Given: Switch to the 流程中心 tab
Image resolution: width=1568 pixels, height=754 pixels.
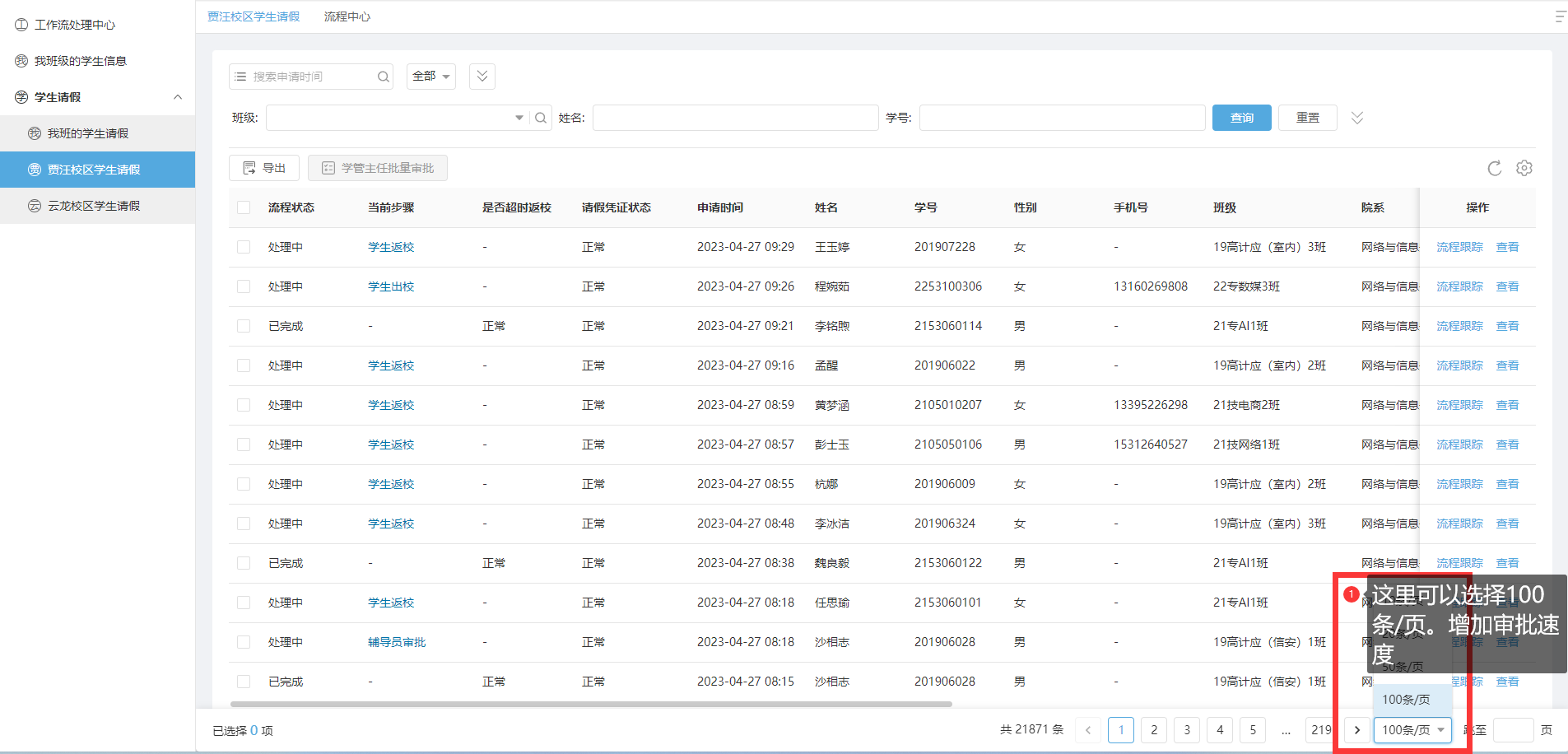Looking at the screenshot, I should tap(347, 16).
